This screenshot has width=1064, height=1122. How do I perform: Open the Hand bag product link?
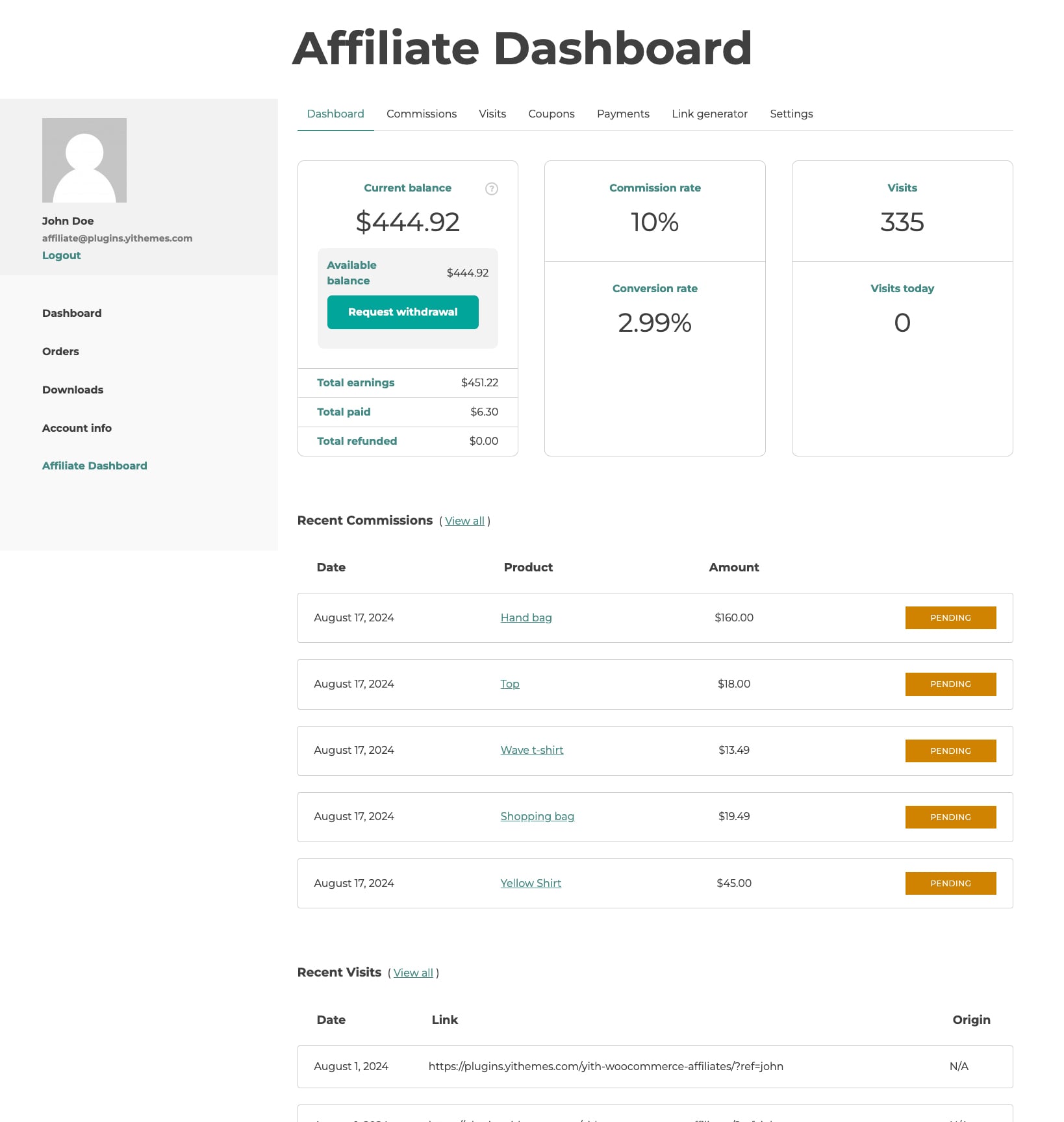[x=526, y=617]
